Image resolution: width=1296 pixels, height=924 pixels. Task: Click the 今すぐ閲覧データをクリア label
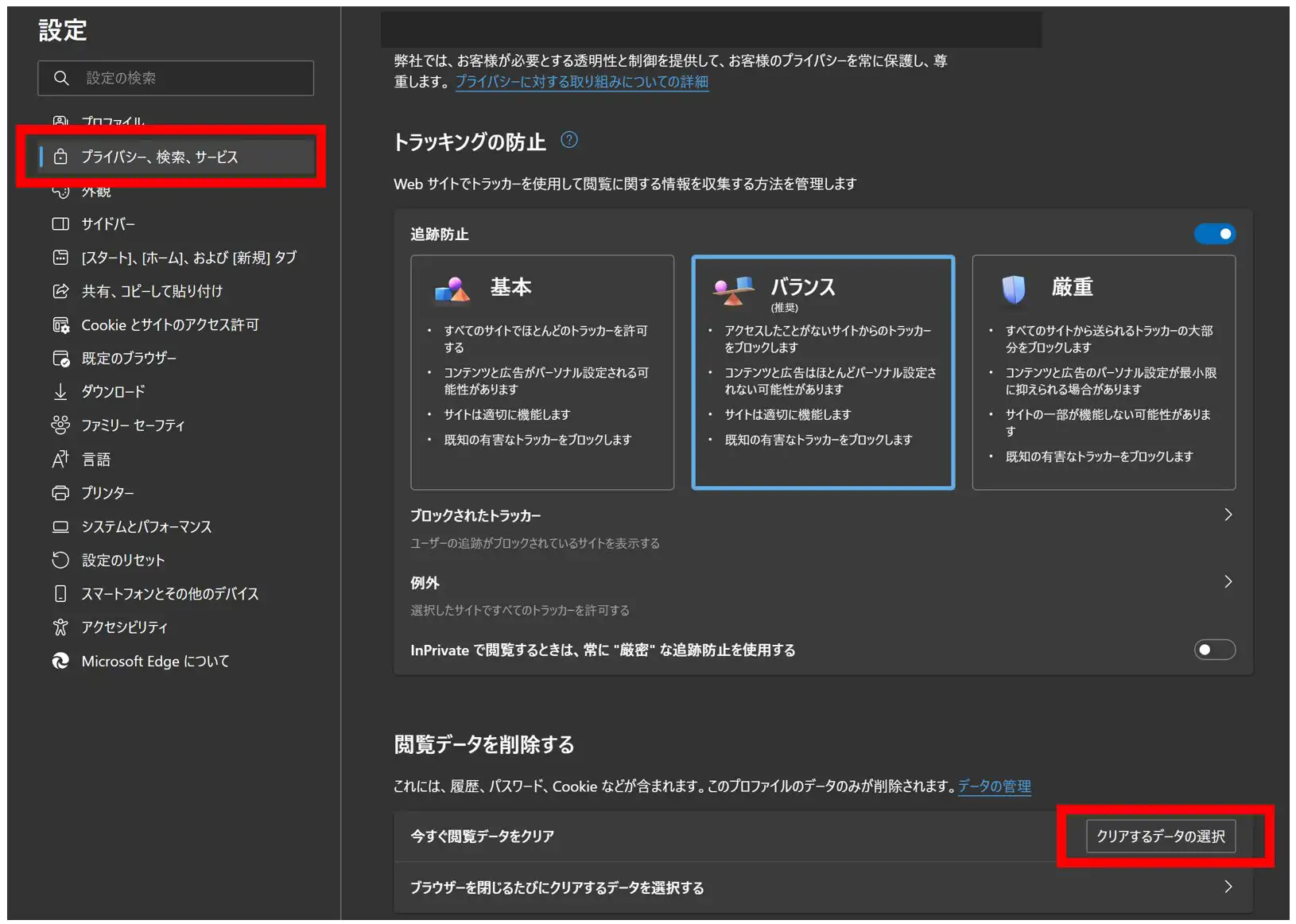coord(482,836)
